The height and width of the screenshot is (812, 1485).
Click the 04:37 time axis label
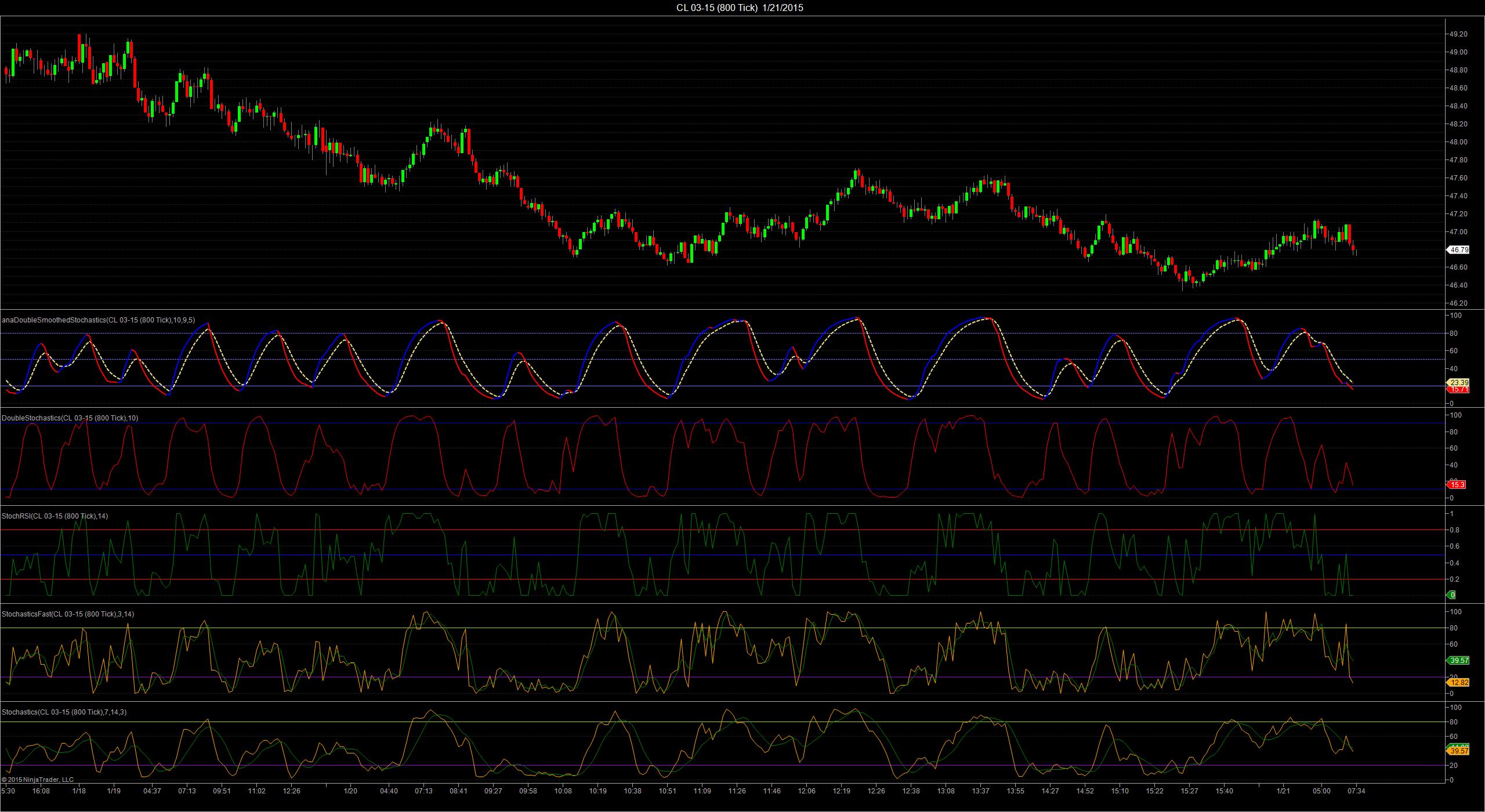(x=152, y=791)
